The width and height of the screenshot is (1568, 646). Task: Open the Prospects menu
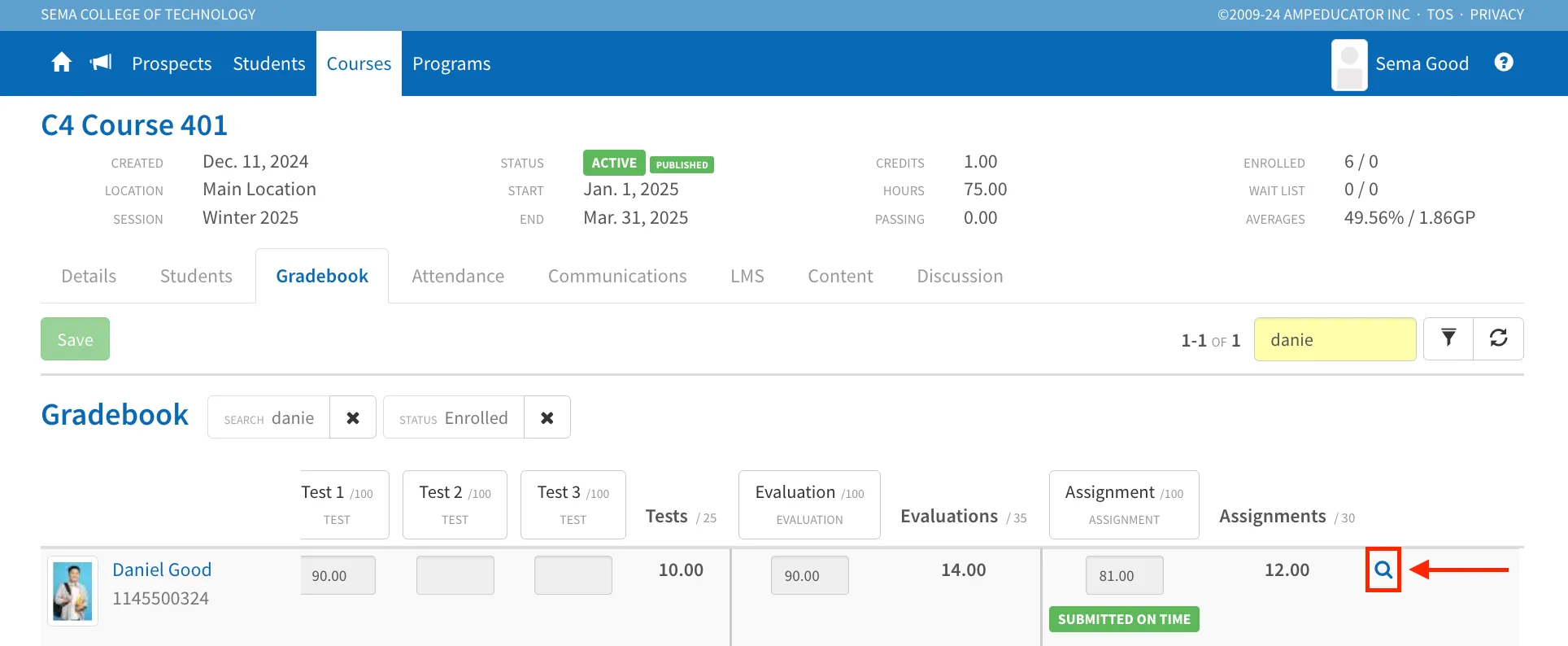[172, 63]
